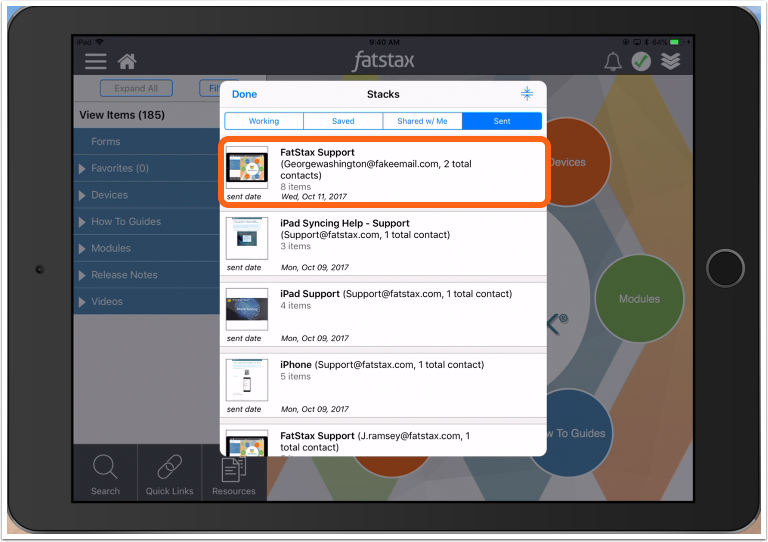Click the Expand All button
Screen dimensions: 768x542
[136, 88]
